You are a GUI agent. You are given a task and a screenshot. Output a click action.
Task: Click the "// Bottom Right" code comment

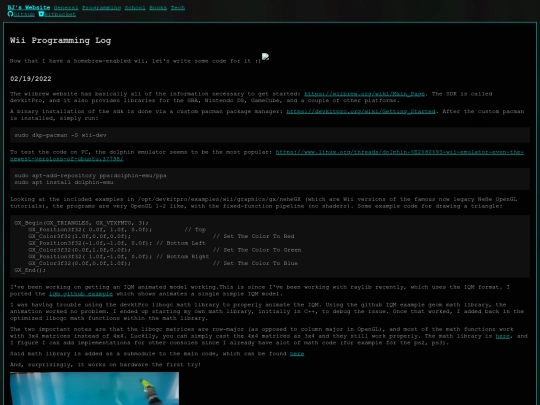[x=183, y=257]
